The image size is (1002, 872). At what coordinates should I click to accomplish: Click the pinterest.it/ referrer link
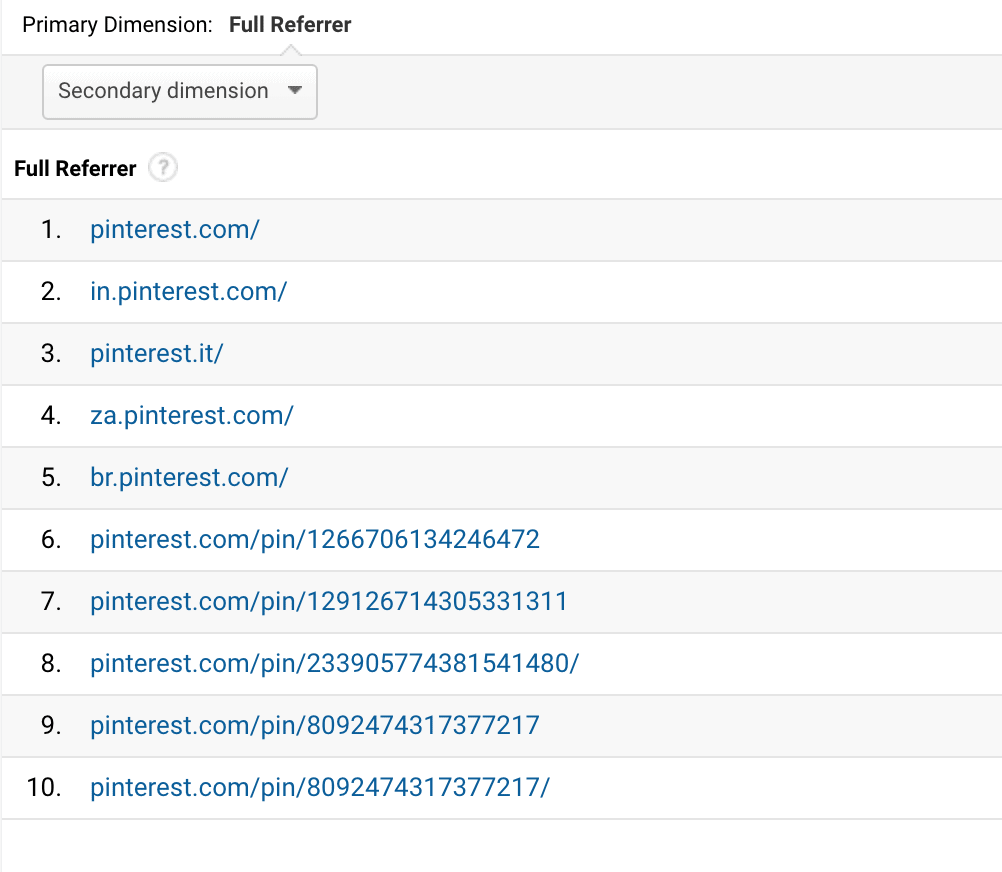[x=156, y=353]
